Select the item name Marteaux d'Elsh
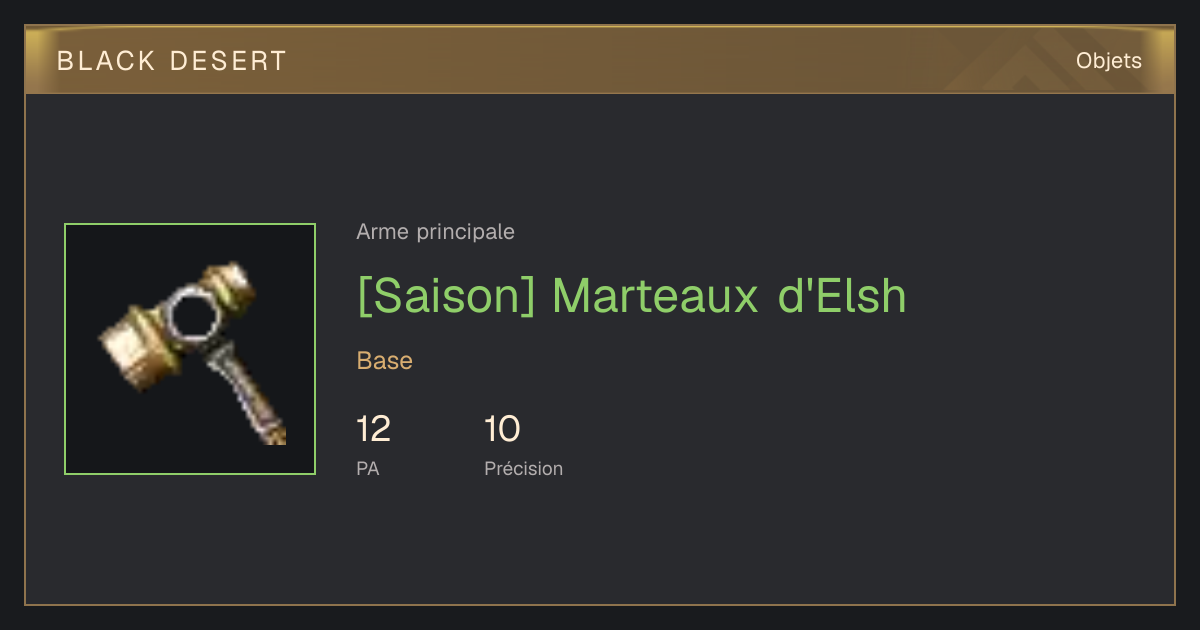1200x630 pixels. tap(729, 296)
